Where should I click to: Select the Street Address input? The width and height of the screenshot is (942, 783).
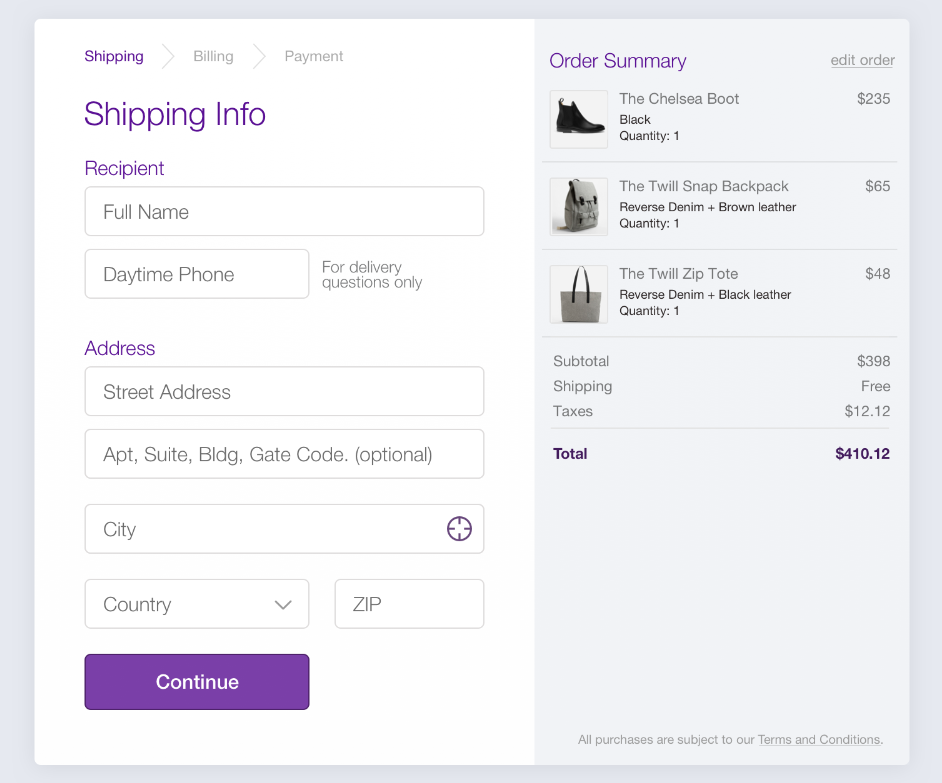click(284, 392)
